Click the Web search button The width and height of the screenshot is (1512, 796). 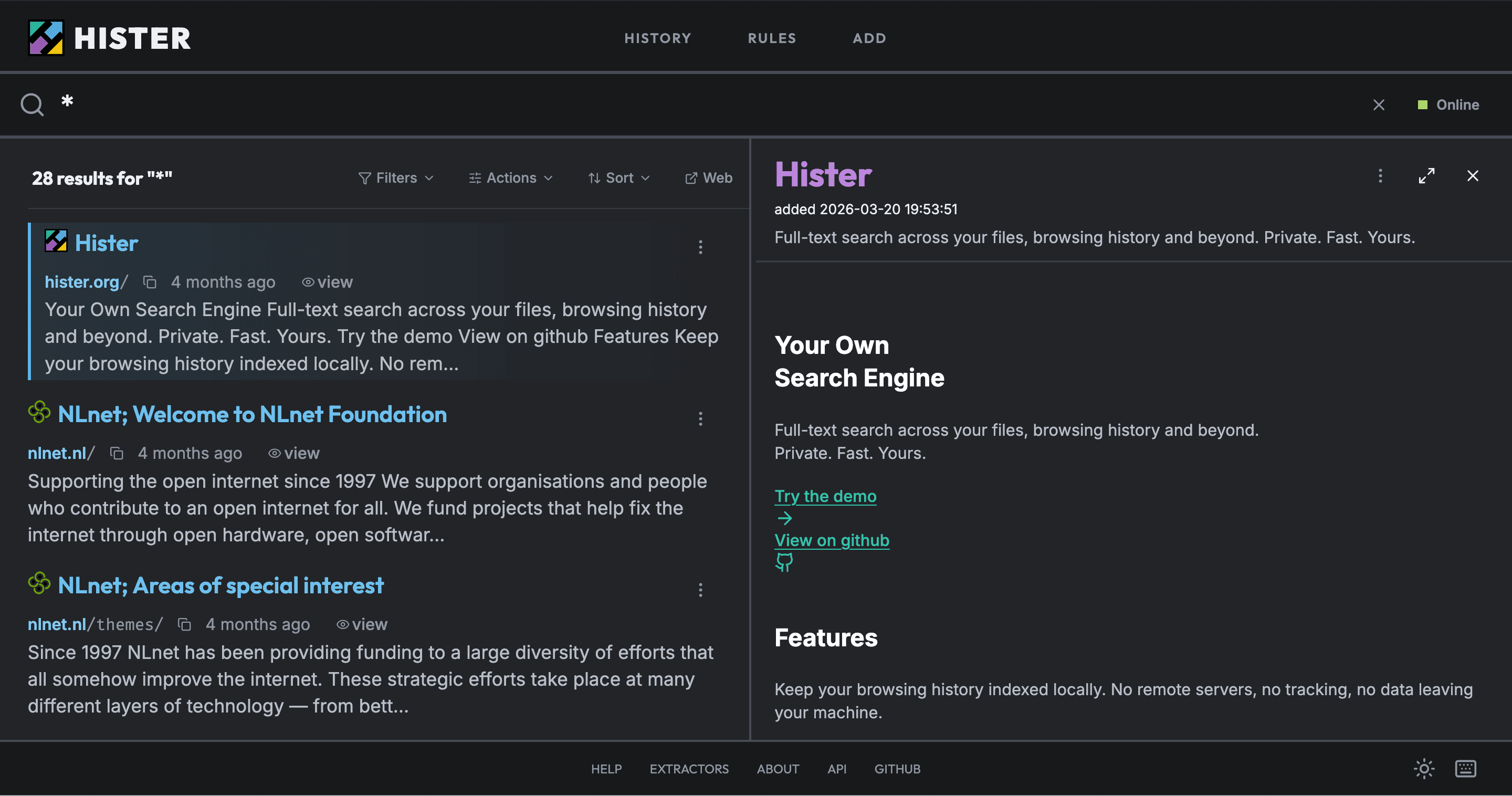click(708, 178)
